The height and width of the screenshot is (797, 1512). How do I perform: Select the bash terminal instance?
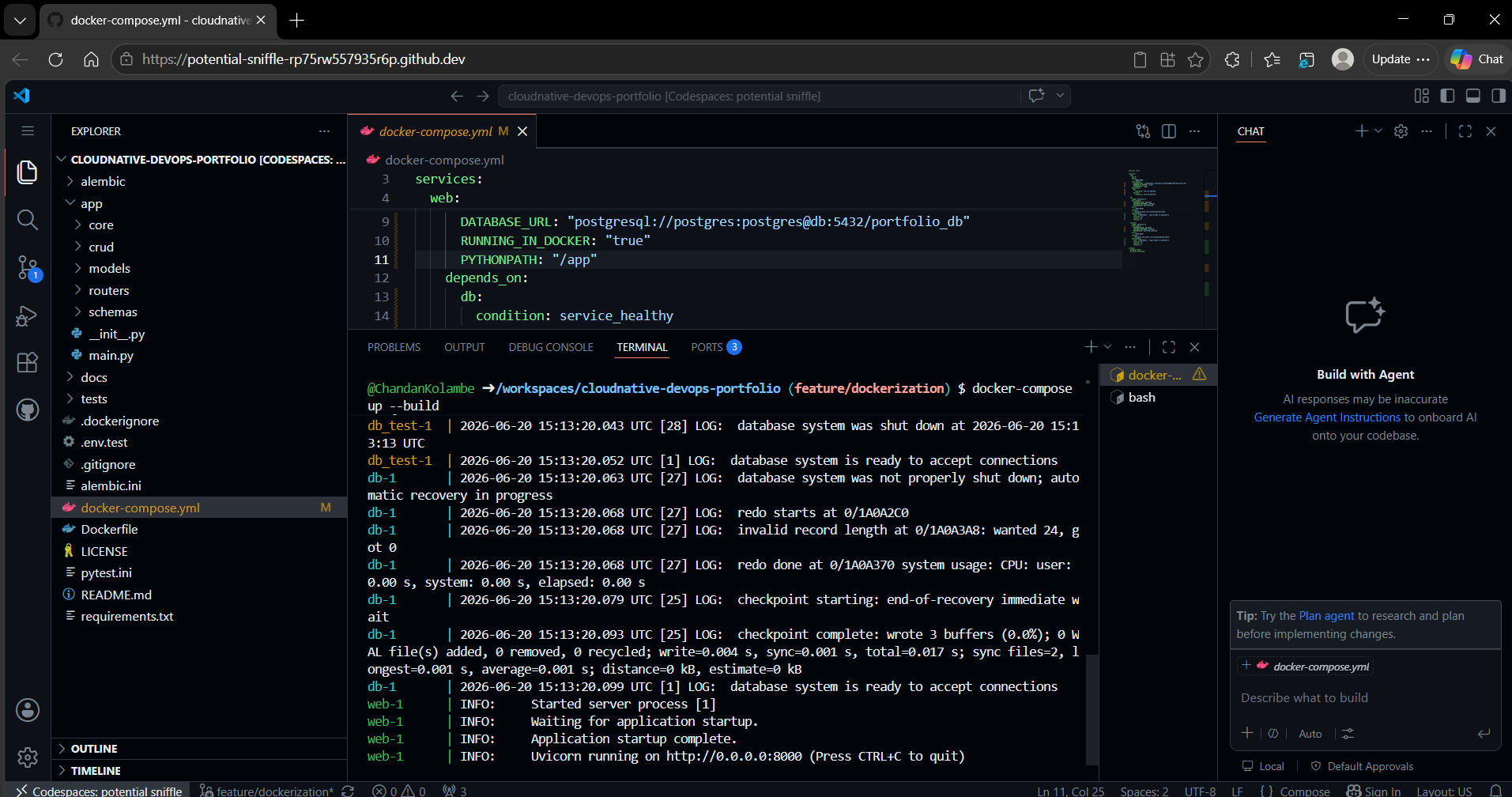[x=1158, y=398]
